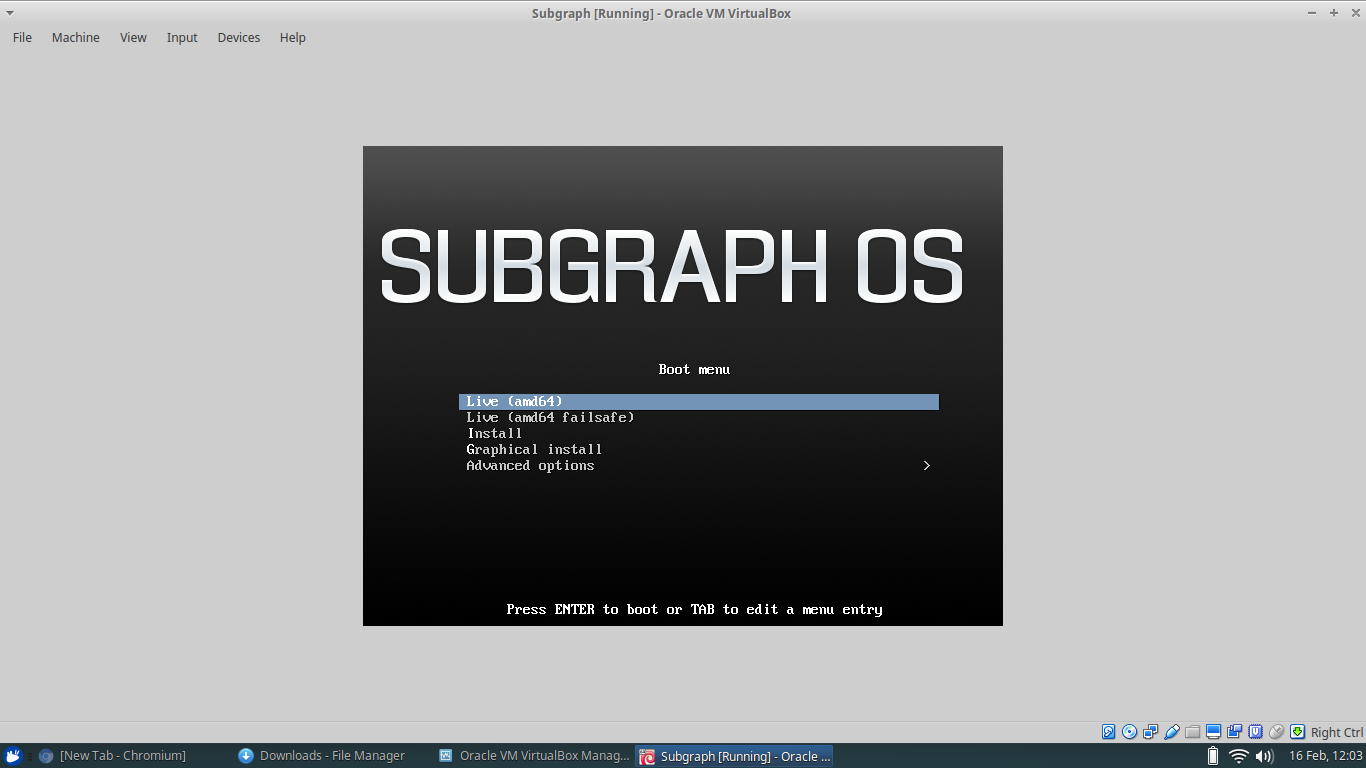This screenshot has width=1366, height=768.
Task: Click the CPU virtualization features icon
Action: click(x=1255, y=732)
